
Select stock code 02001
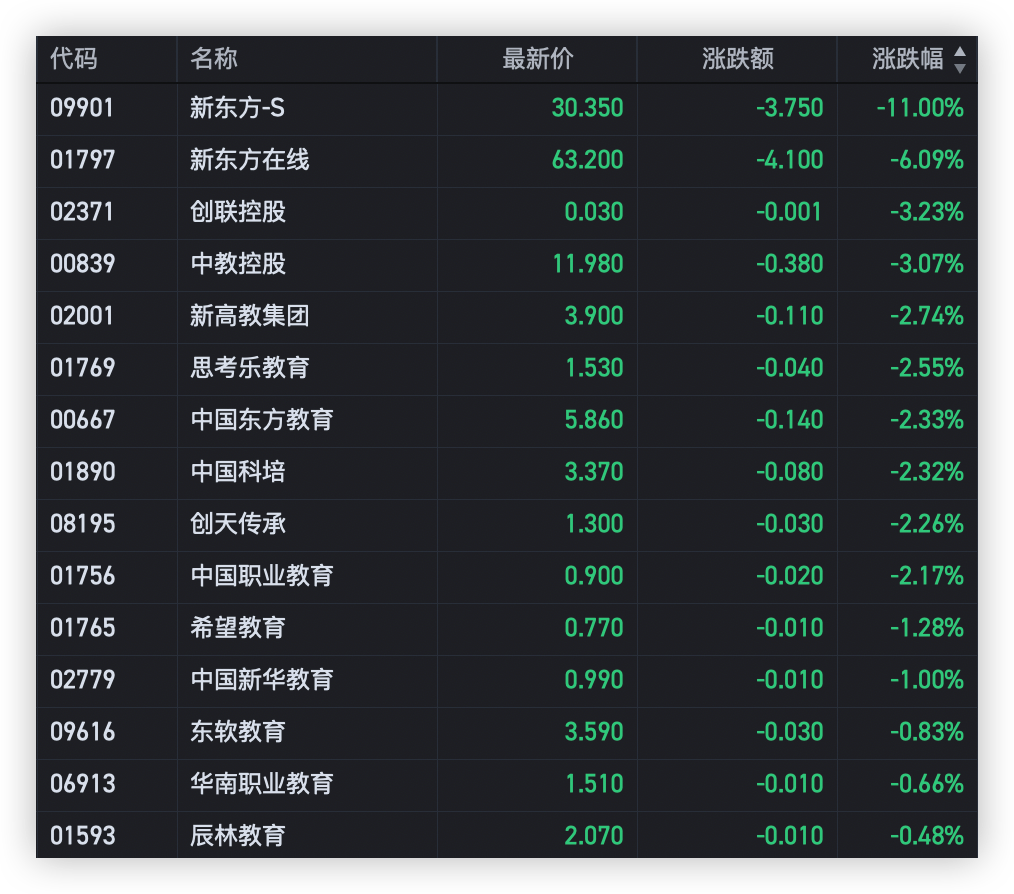pyautogui.click(x=81, y=316)
